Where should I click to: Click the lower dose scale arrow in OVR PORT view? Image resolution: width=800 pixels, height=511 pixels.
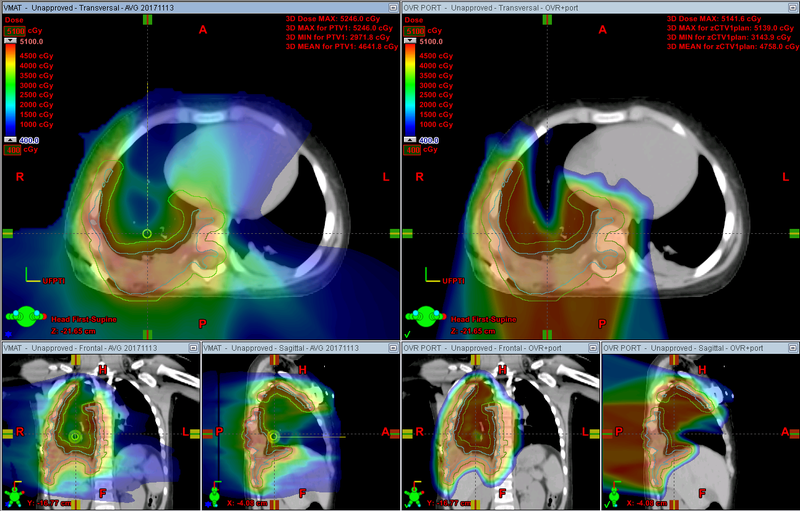coord(410,139)
